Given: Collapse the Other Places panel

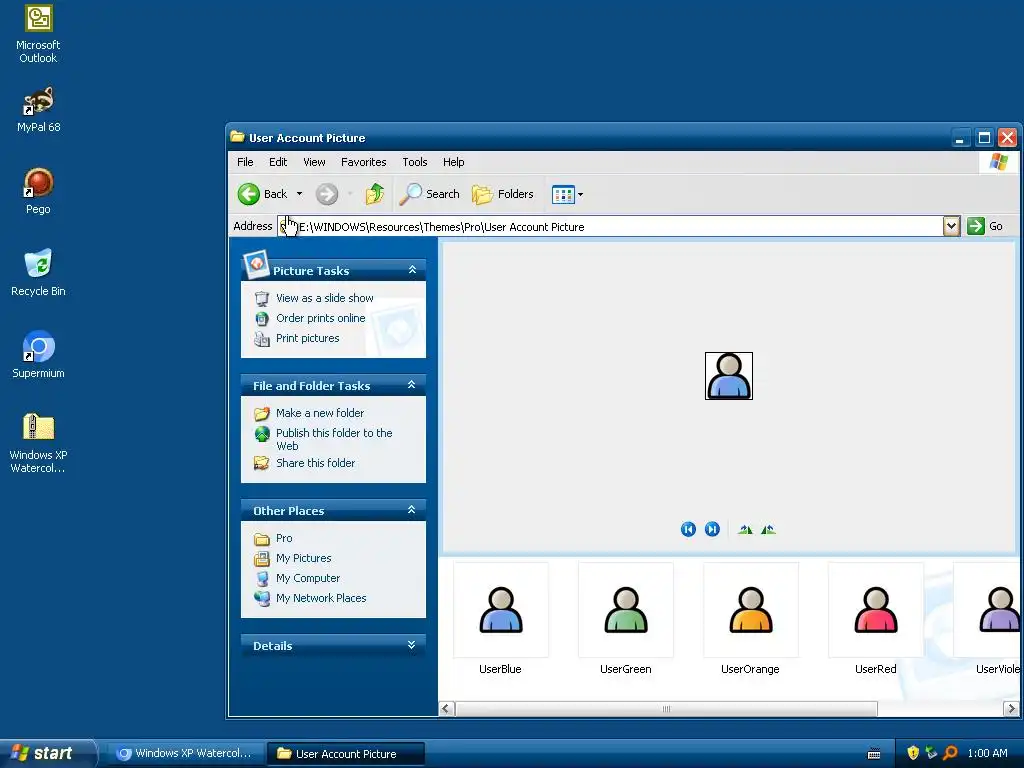Looking at the screenshot, I should 411,509.
